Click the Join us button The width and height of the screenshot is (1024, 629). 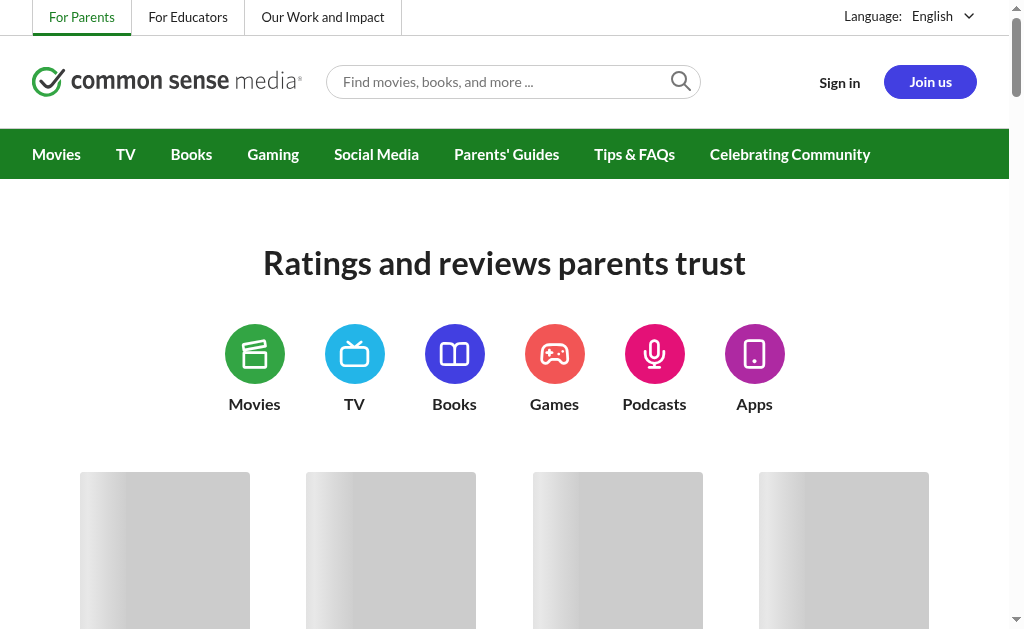[x=930, y=82]
